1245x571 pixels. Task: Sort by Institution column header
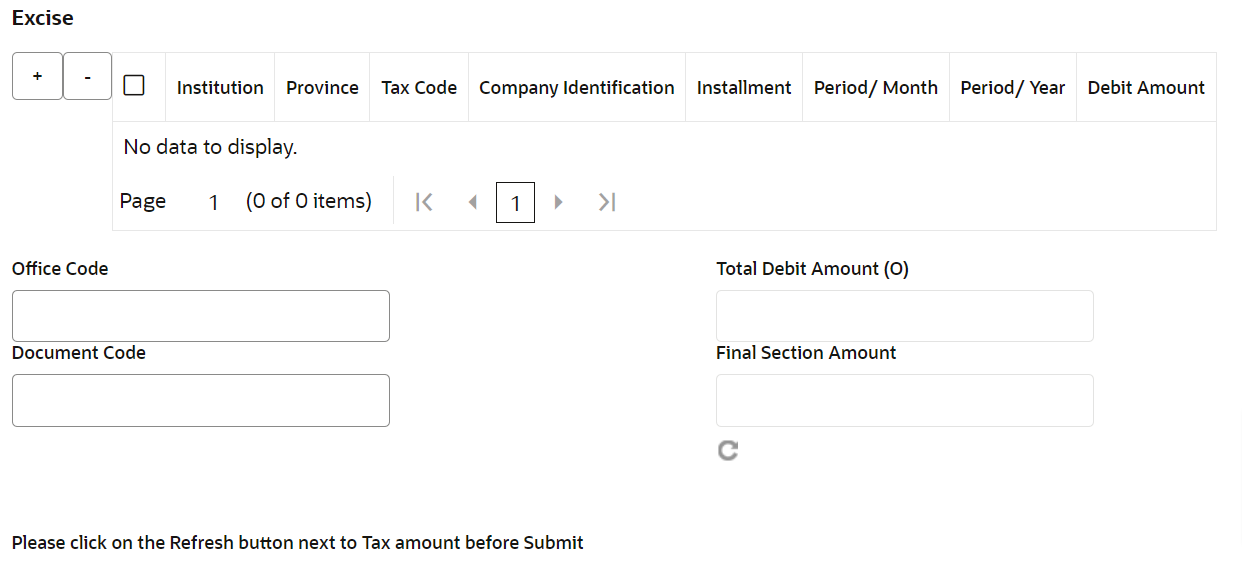pyautogui.click(x=220, y=88)
